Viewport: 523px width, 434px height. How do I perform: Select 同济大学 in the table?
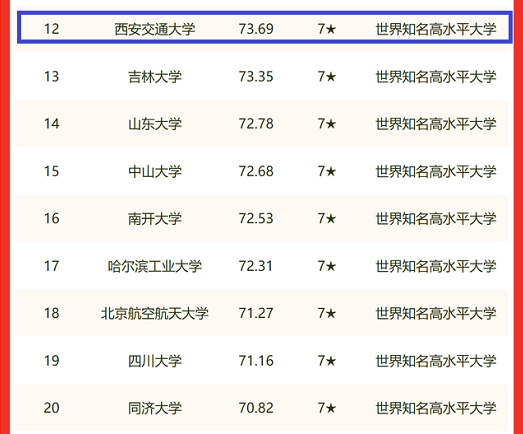click(x=155, y=408)
